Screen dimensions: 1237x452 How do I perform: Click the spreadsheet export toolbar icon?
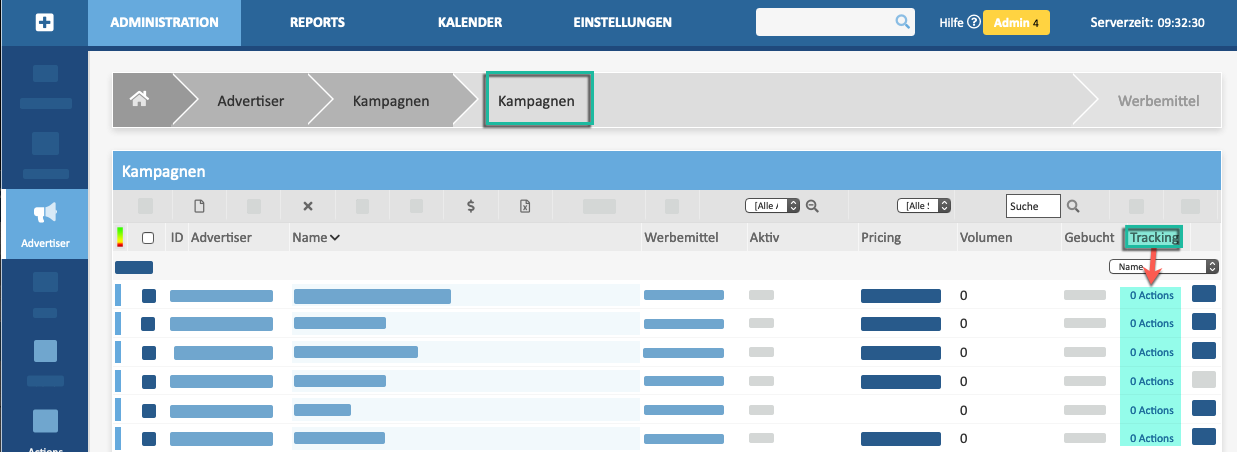[524, 206]
